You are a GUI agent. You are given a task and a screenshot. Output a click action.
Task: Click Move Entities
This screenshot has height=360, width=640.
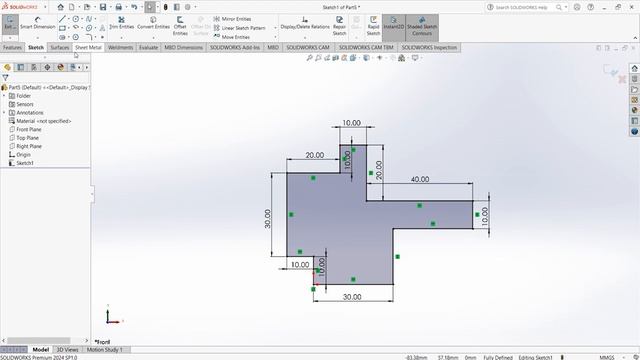[231, 37]
